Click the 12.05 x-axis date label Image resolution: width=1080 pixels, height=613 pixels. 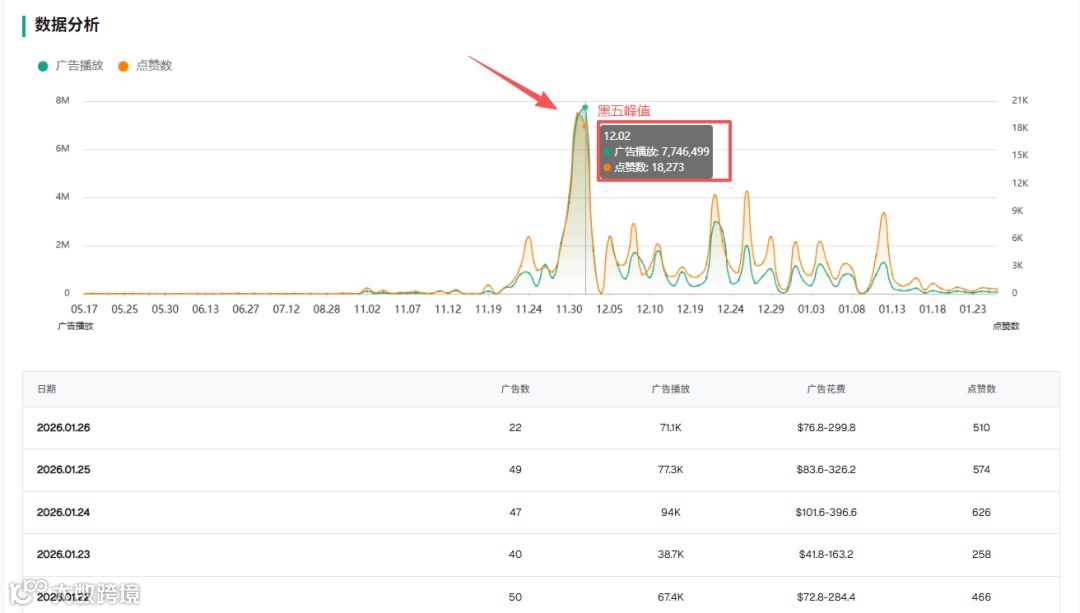point(610,309)
